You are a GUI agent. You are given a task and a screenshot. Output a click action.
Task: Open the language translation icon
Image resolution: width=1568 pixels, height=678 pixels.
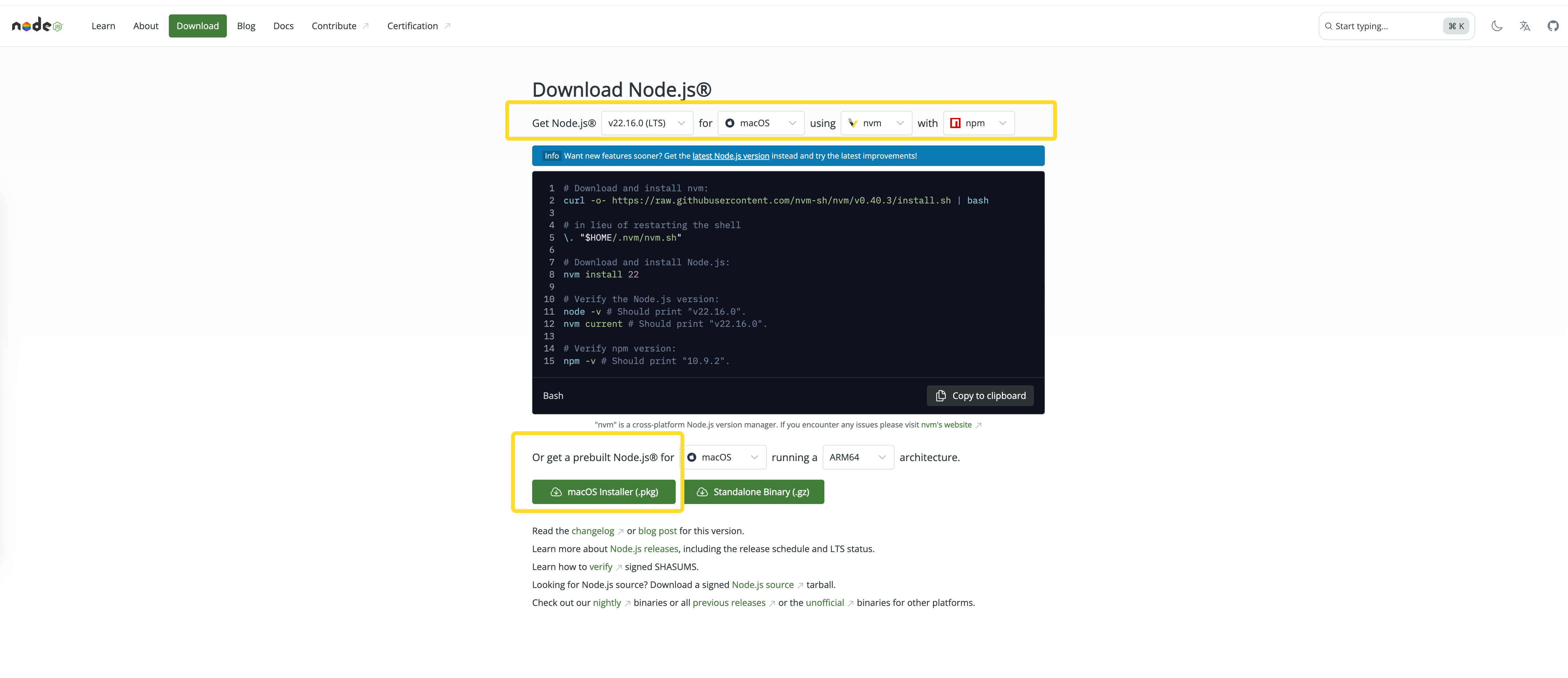pos(1524,26)
